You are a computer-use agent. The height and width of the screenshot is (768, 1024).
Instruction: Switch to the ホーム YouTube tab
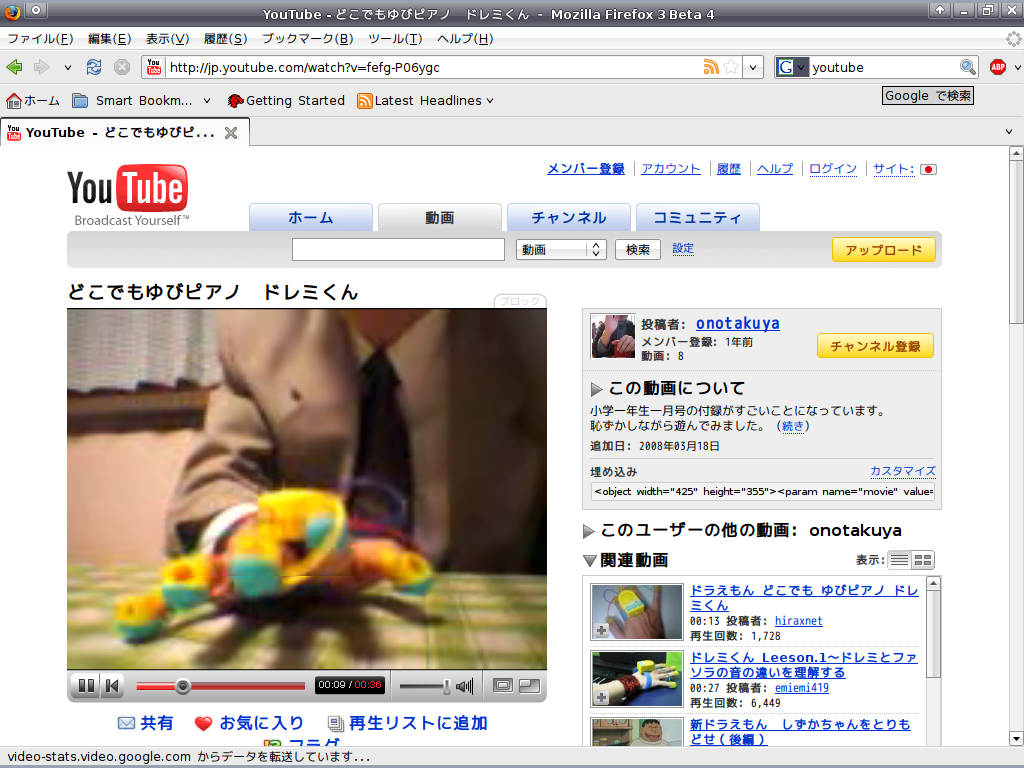point(311,217)
